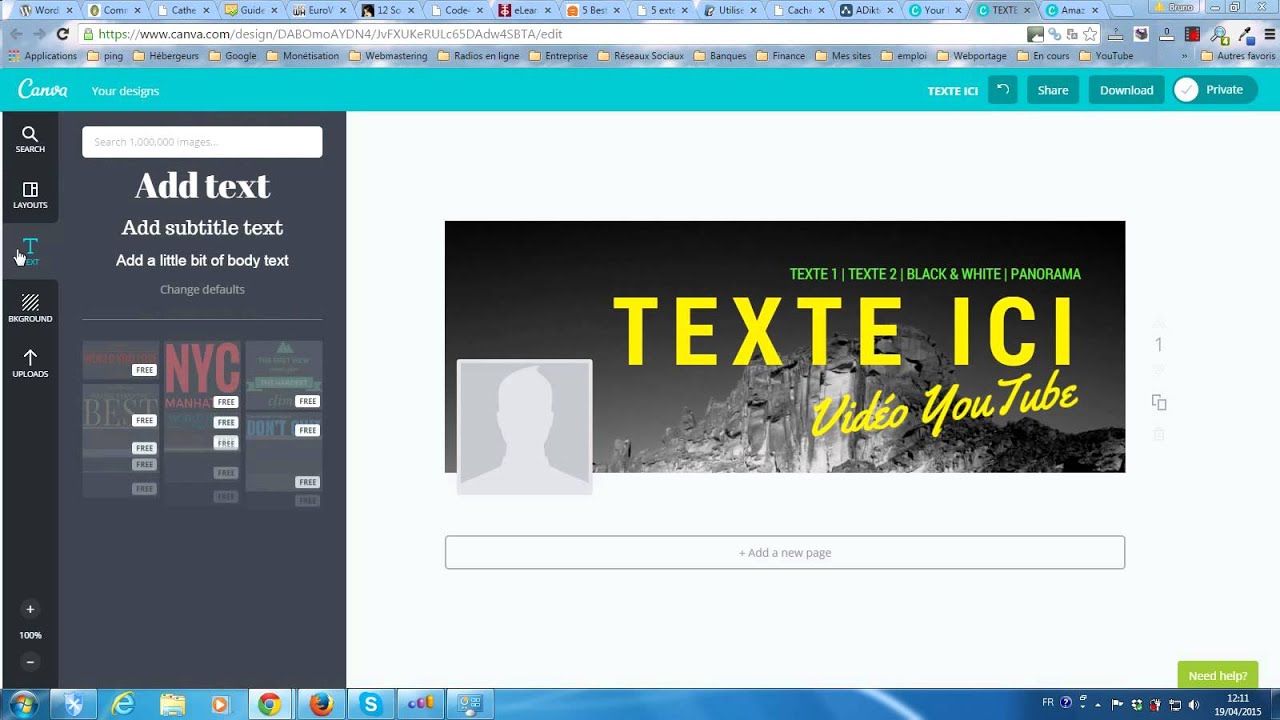Open the media player taskbar icon
The height and width of the screenshot is (720, 1280).
point(220,705)
